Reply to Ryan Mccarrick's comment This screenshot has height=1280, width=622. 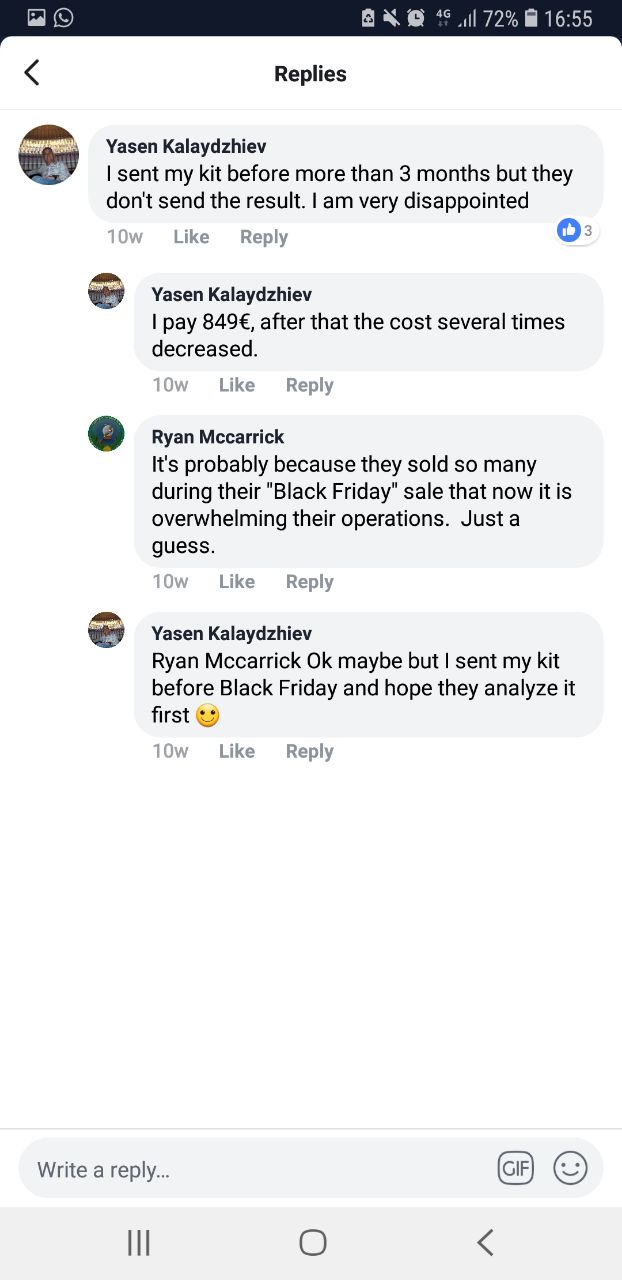click(x=309, y=582)
